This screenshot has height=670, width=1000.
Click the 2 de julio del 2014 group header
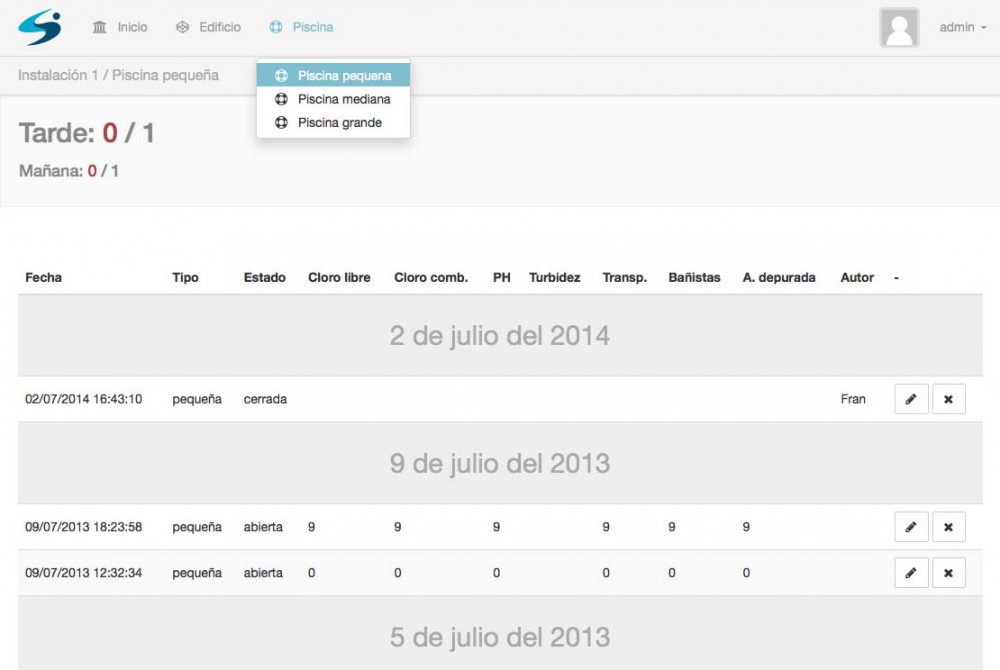499,335
